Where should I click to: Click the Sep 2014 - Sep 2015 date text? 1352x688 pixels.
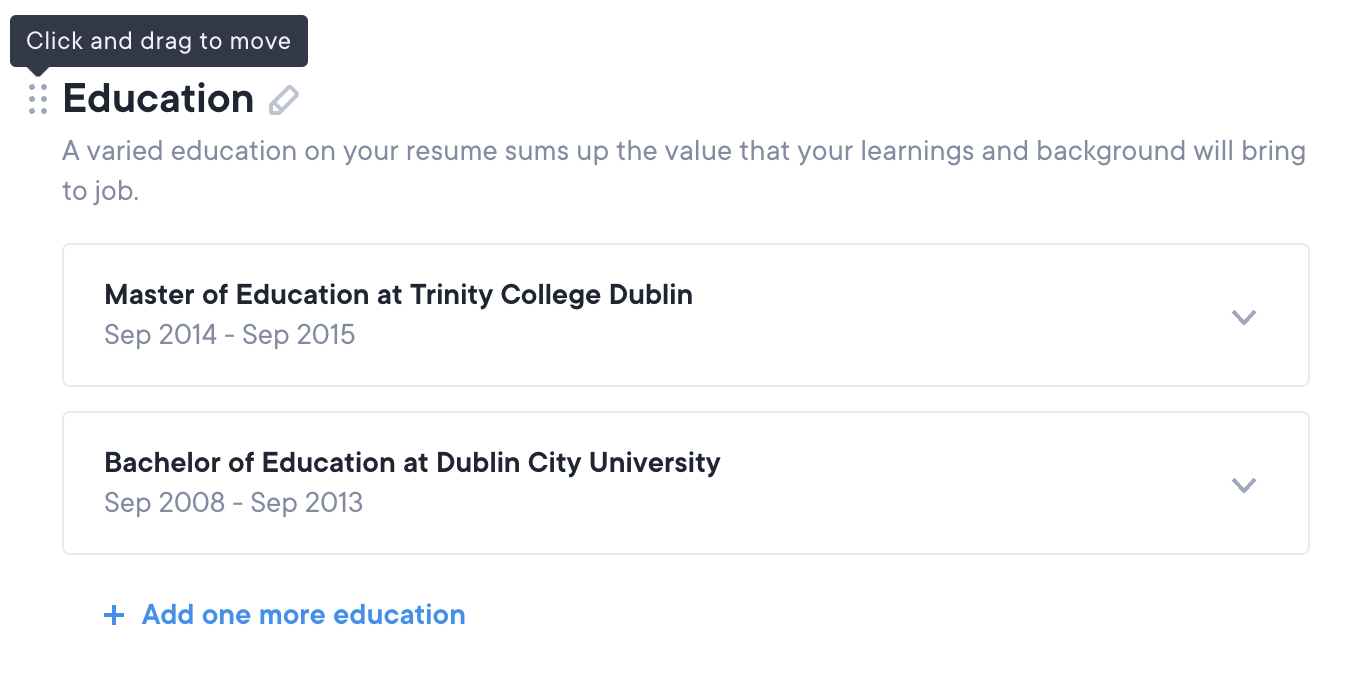coord(229,334)
